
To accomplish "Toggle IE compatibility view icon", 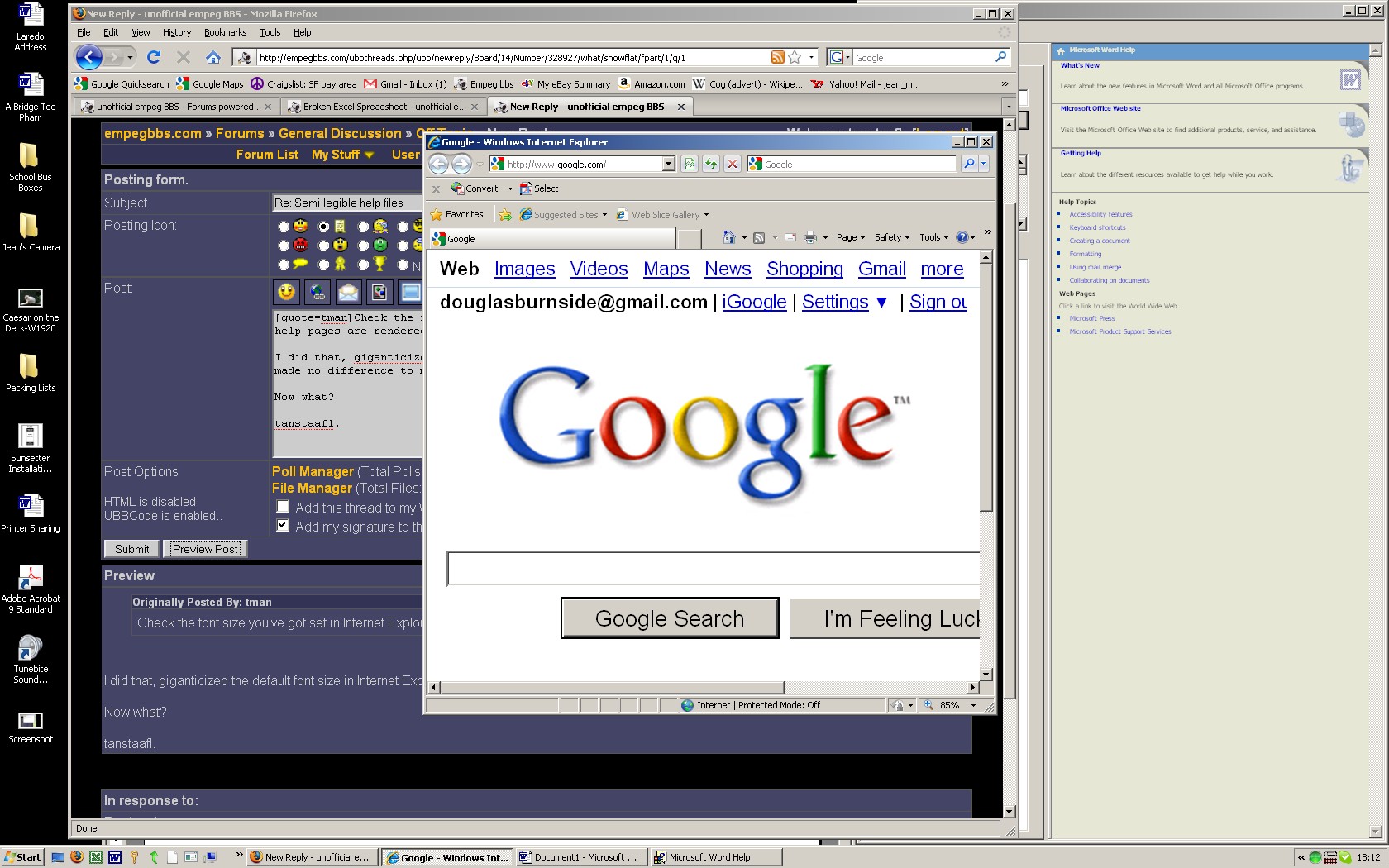I will [690, 164].
